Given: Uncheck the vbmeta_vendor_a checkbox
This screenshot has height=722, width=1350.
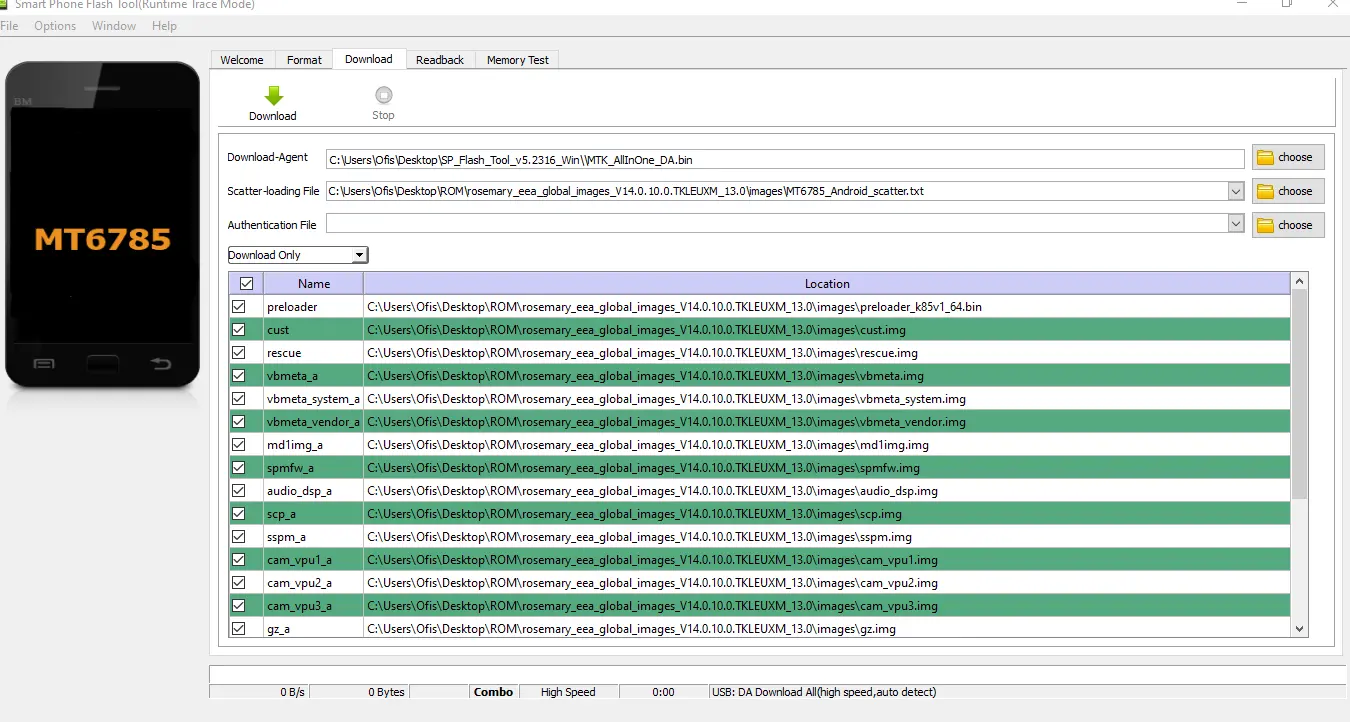Looking at the screenshot, I should 238,422.
